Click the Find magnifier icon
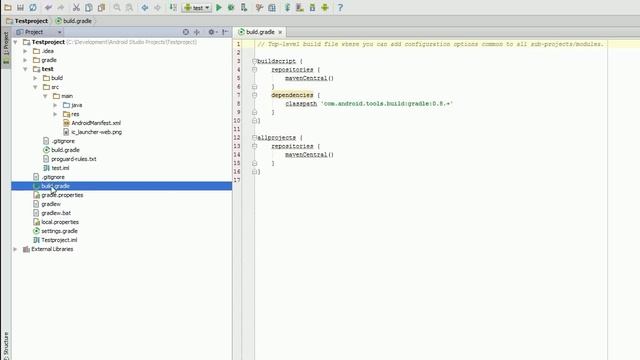Viewport: 640px width, 360px height. [117, 7]
